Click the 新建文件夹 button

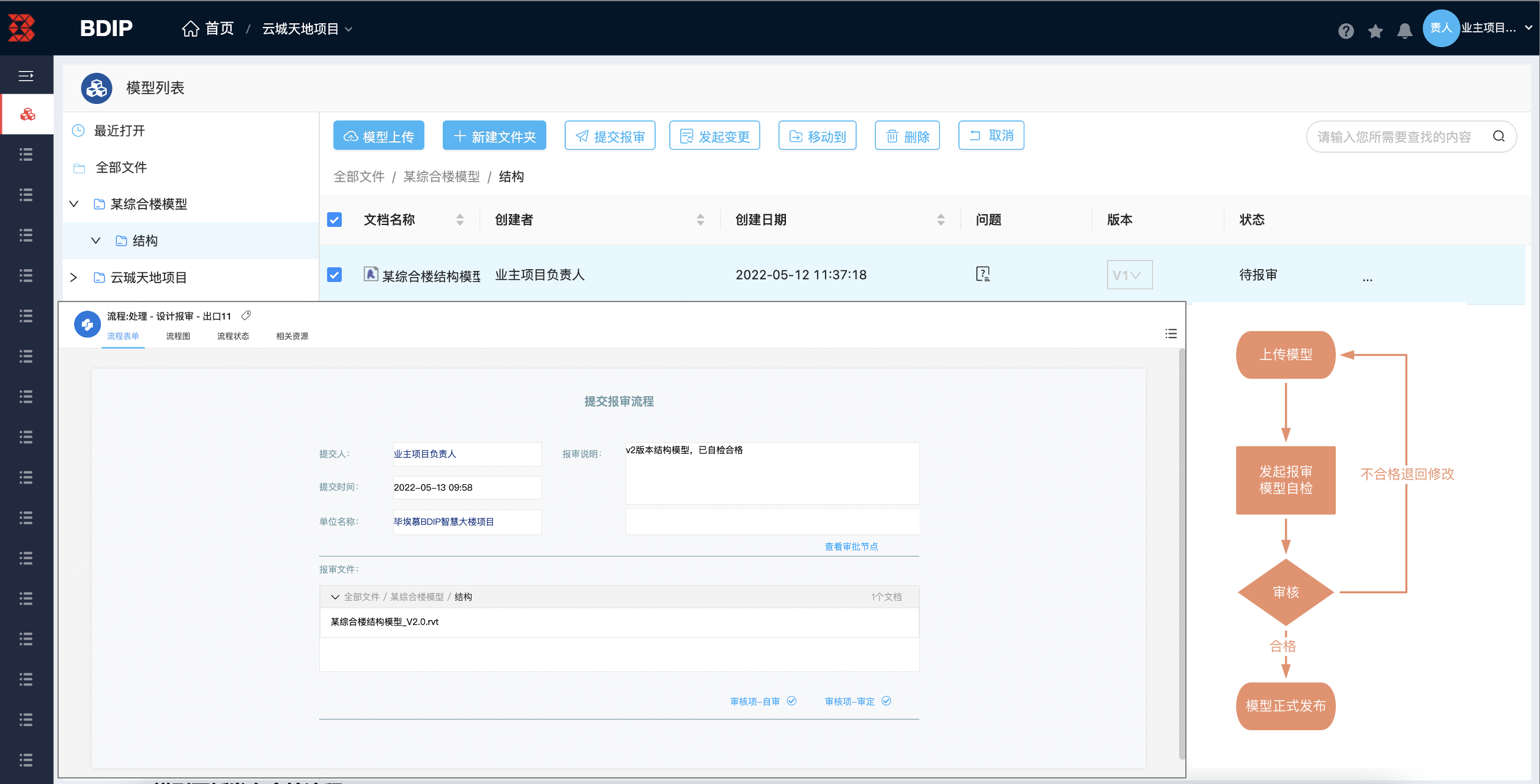tap(494, 136)
